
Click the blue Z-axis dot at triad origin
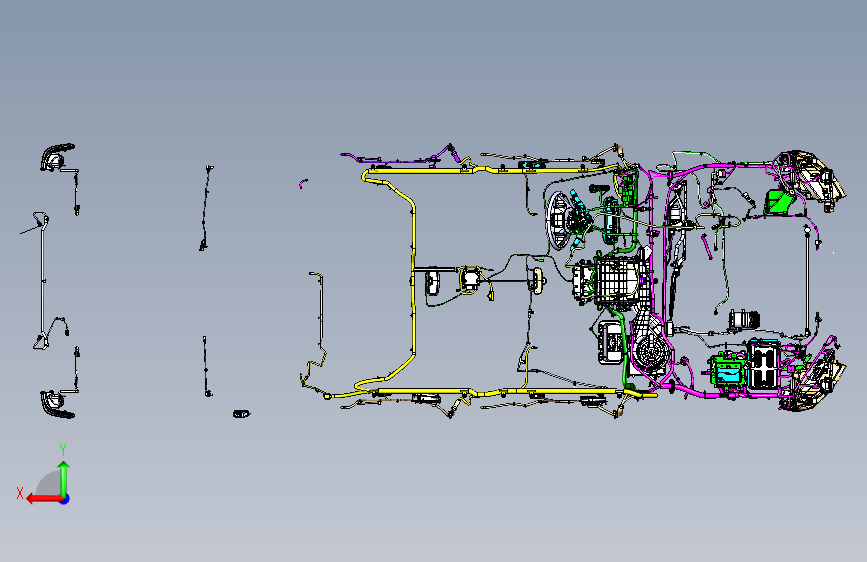tap(65, 499)
